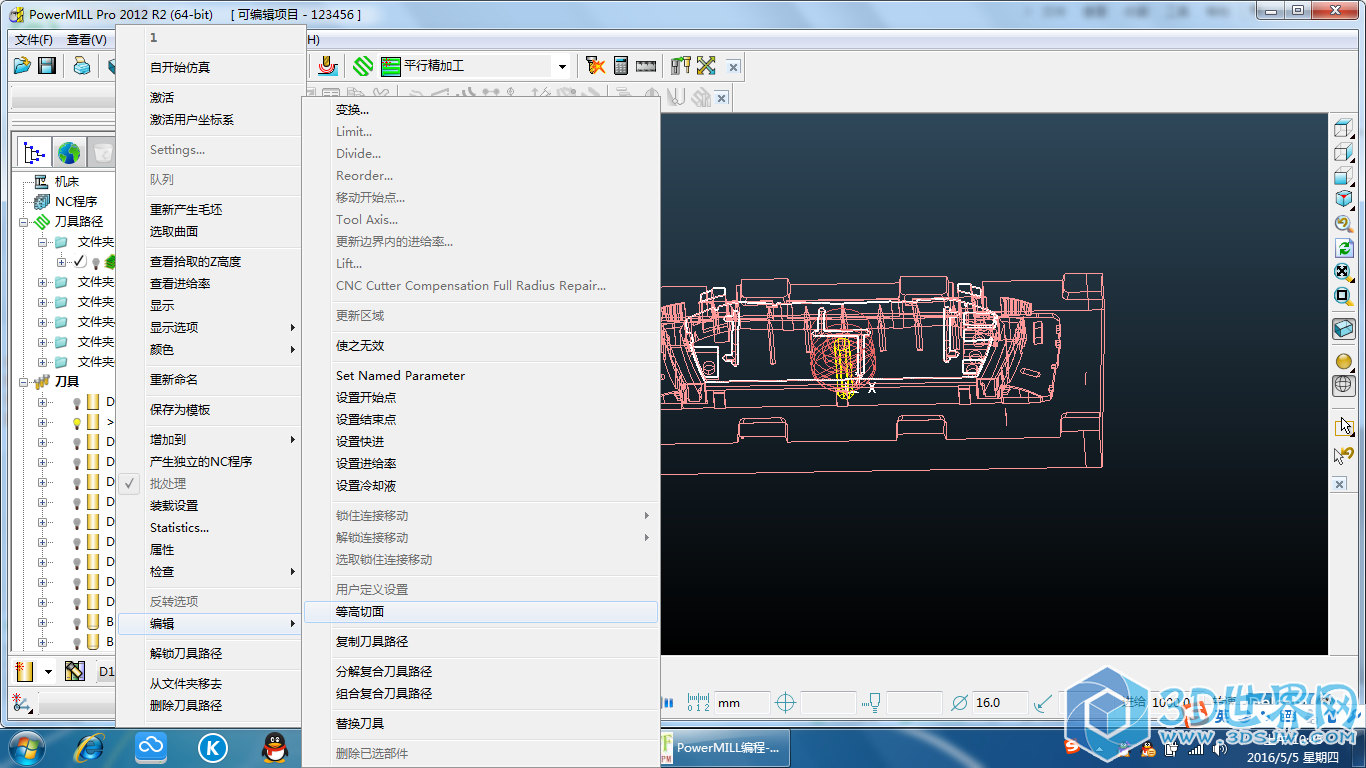Click the tool database icon
The height and width of the screenshot is (768, 1366).
coord(681,66)
